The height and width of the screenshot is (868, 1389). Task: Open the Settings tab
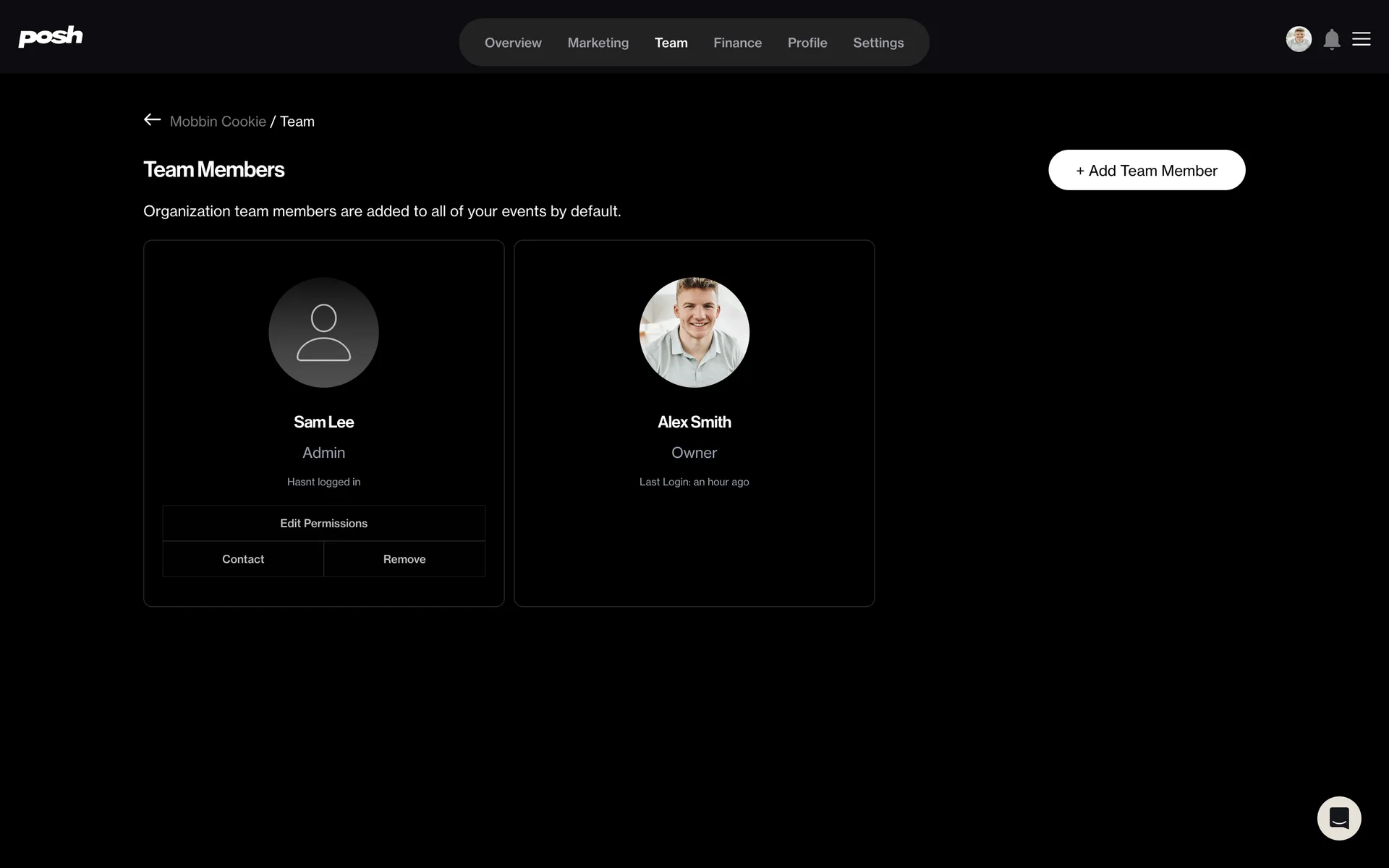tap(878, 43)
